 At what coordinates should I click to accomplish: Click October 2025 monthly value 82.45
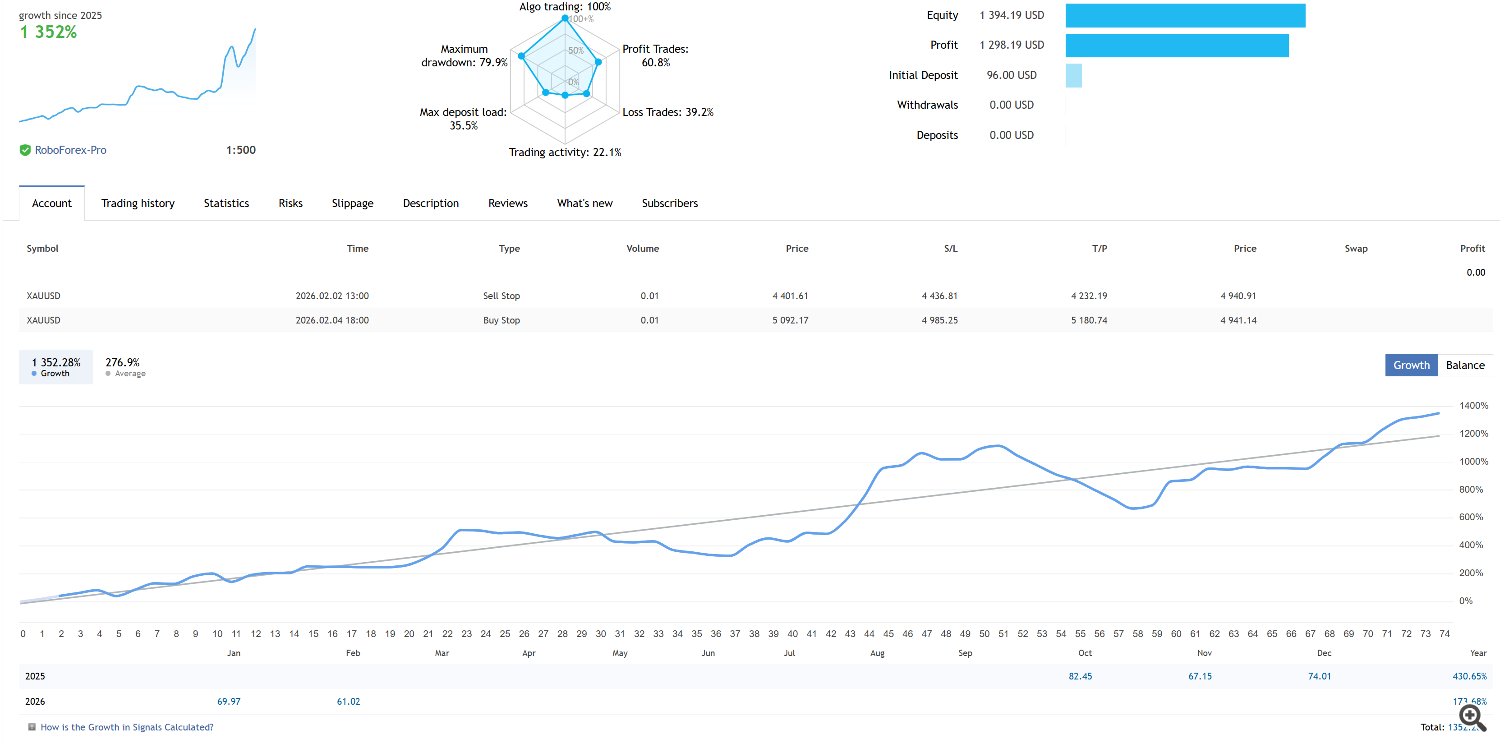click(x=1080, y=676)
